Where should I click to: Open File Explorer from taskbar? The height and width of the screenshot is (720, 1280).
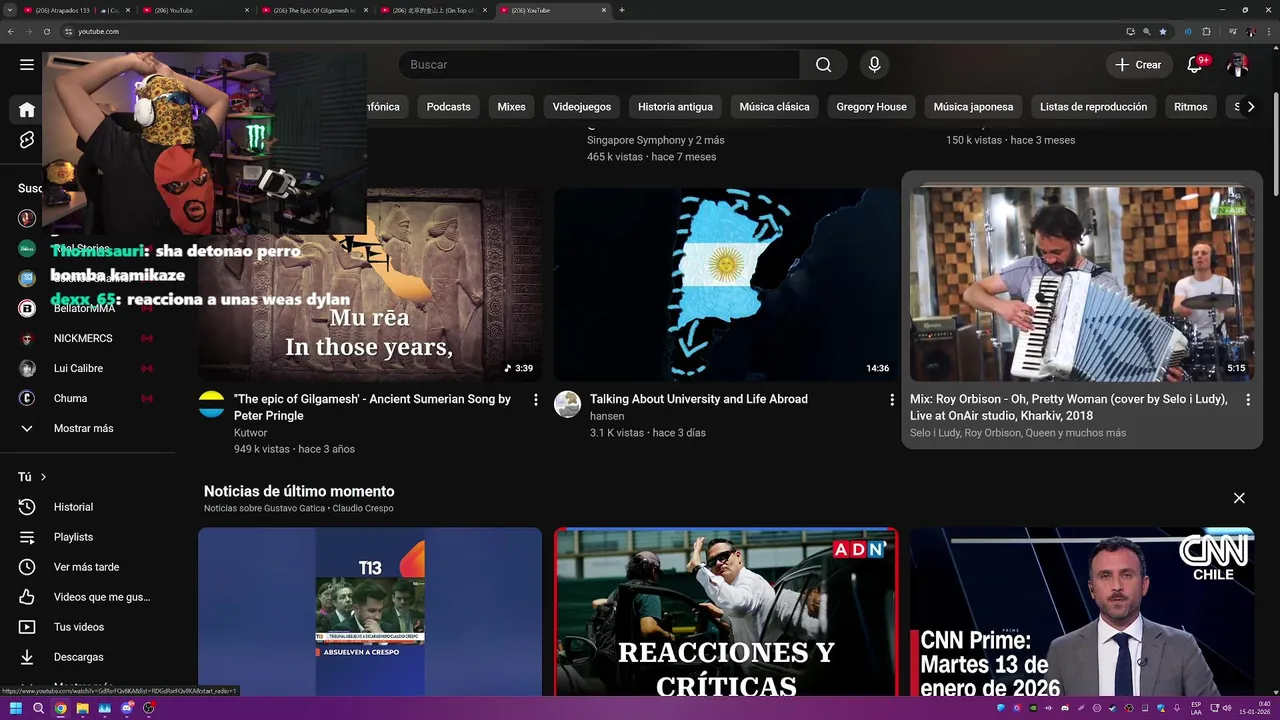[x=82, y=708]
